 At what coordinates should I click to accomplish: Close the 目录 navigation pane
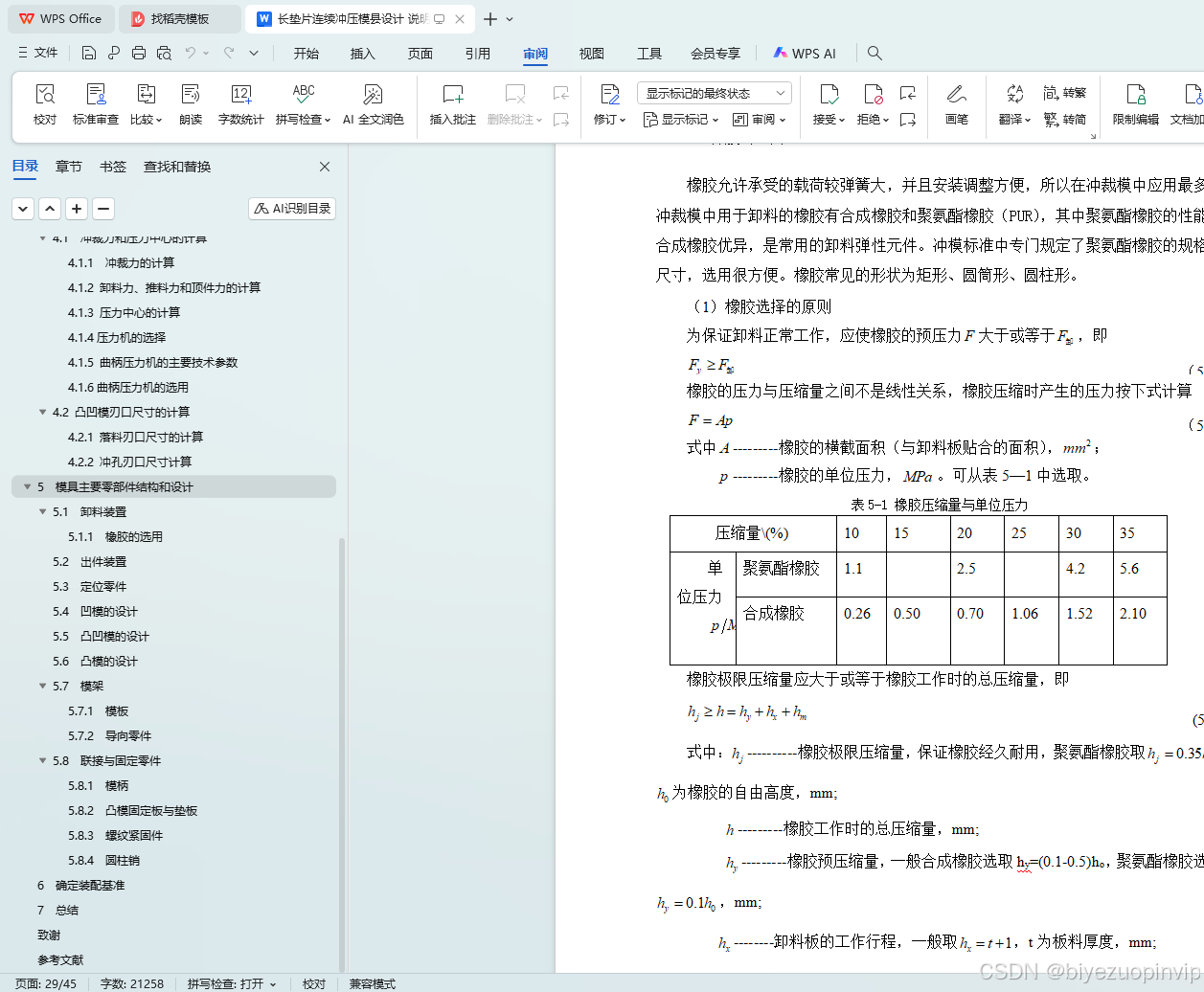(x=325, y=167)
